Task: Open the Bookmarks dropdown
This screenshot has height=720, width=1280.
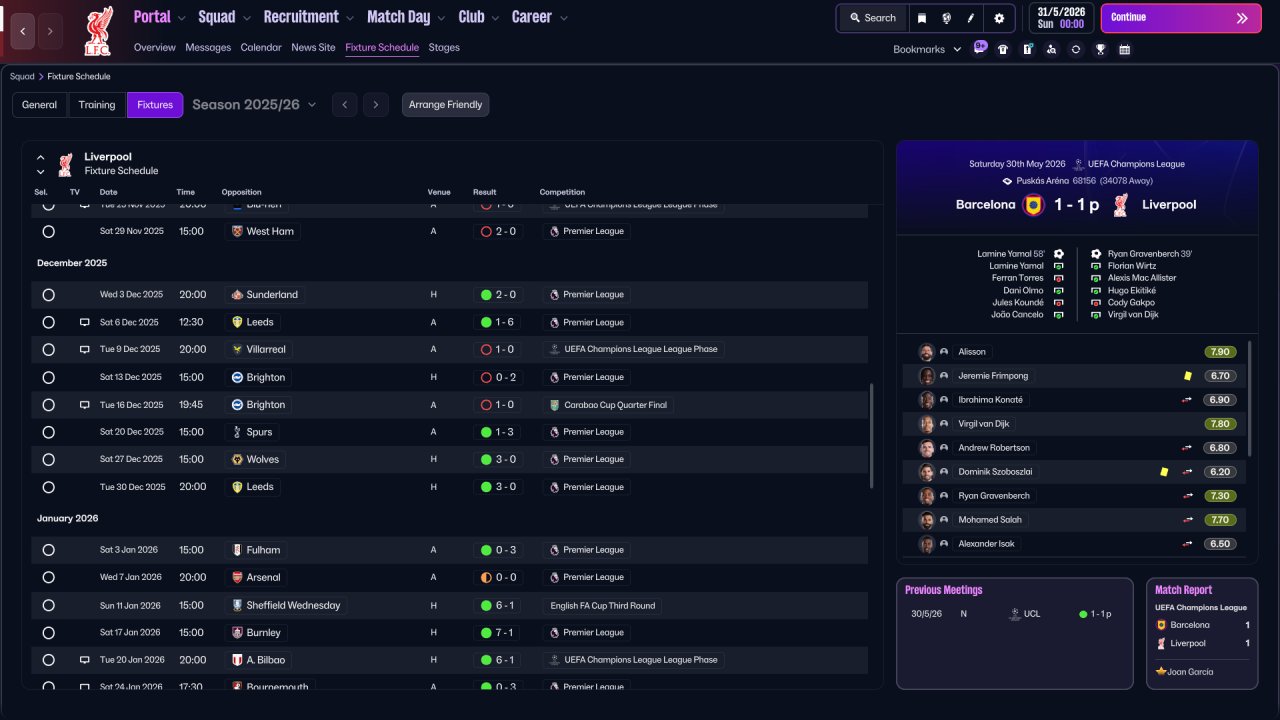Action: pos(927,49)
